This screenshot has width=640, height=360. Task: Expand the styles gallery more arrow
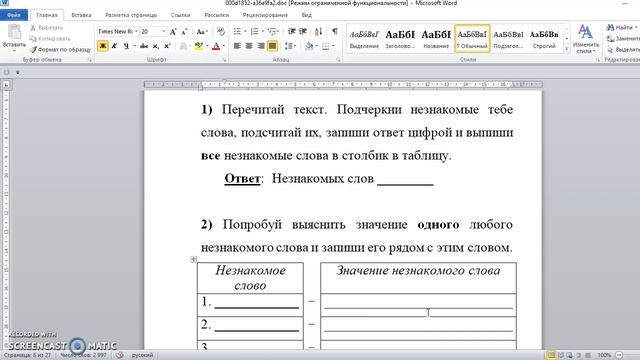pyautogui.click(x=567, y=49)
